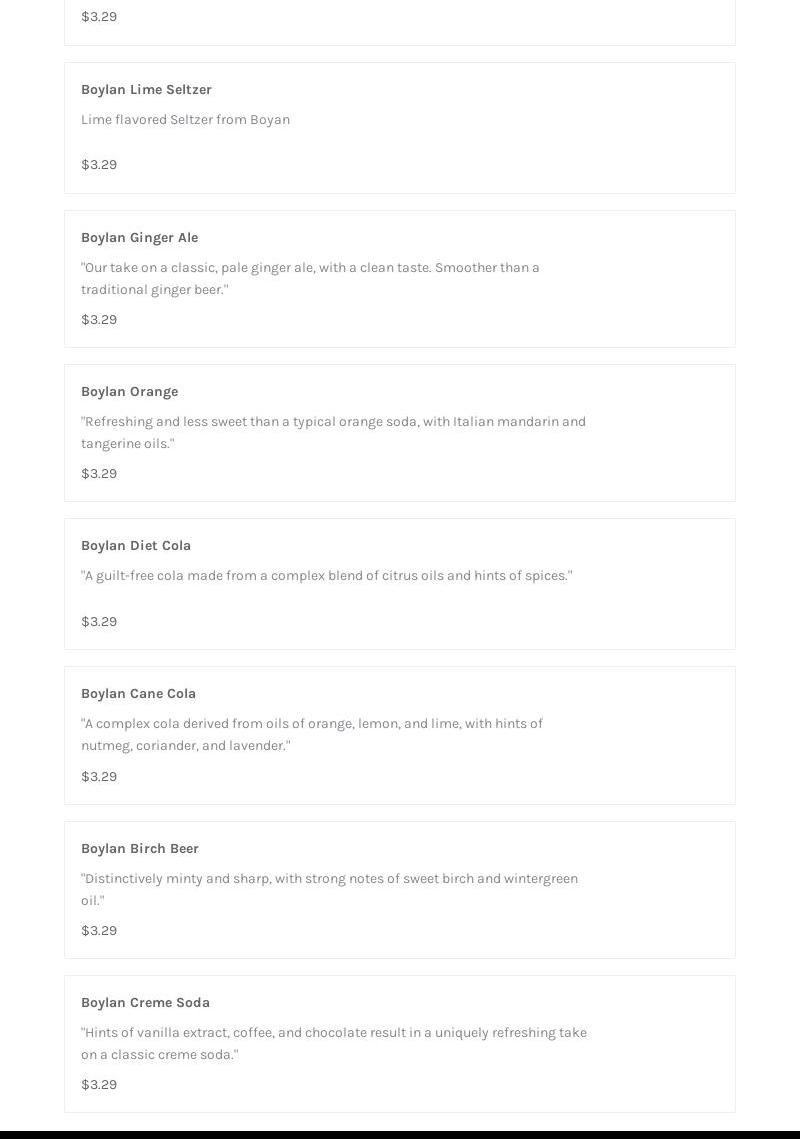800x1139 pixels.
Task: Select the vanilla, coffee, chocolate description
Action: pos(333,1044)
